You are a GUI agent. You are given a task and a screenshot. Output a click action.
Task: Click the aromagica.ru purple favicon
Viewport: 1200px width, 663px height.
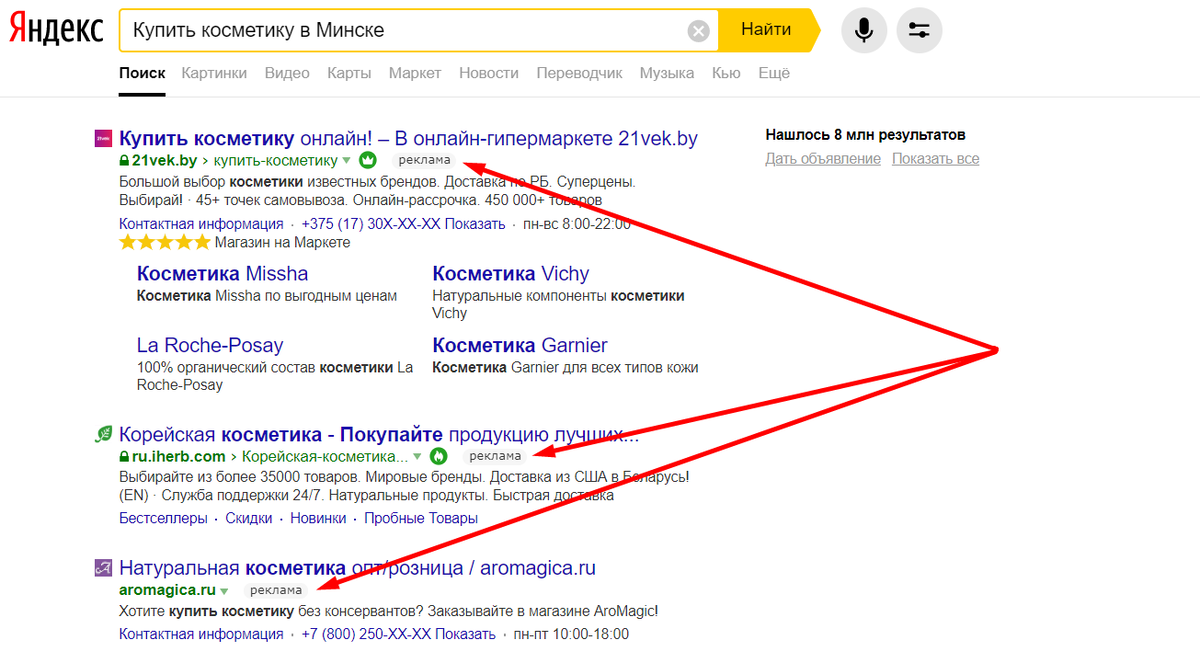[102, 568]
